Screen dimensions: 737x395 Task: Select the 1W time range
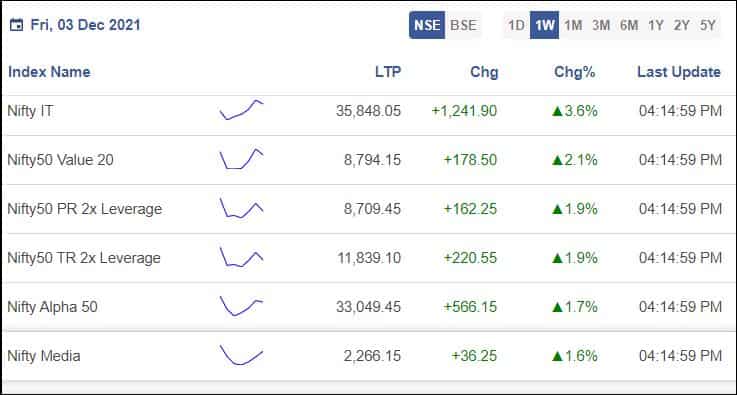pyautogui.click(x=545, y=25)
